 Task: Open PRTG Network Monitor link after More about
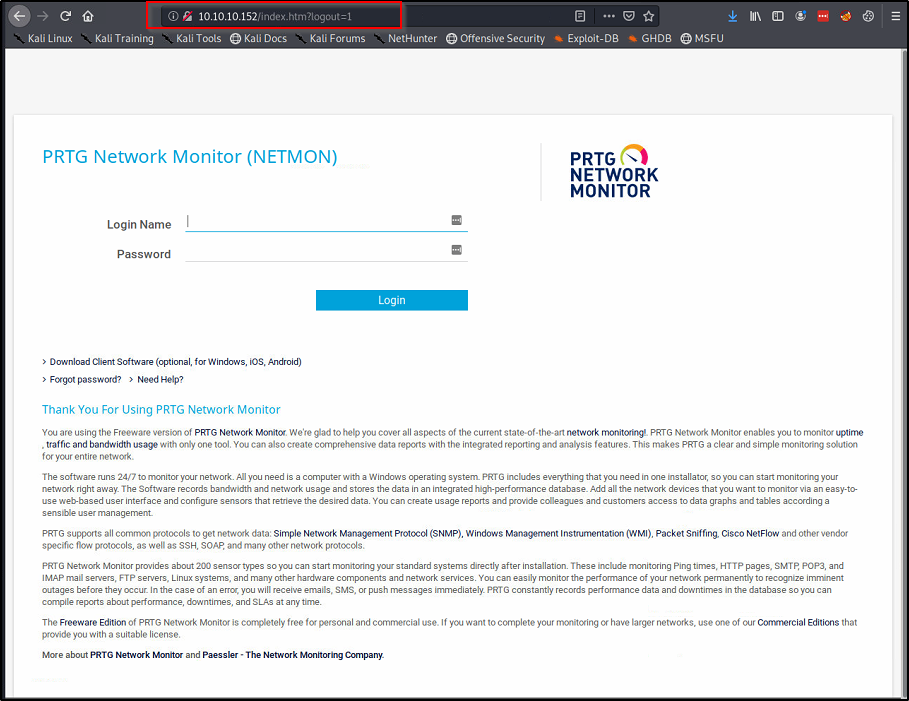(136, 655)
